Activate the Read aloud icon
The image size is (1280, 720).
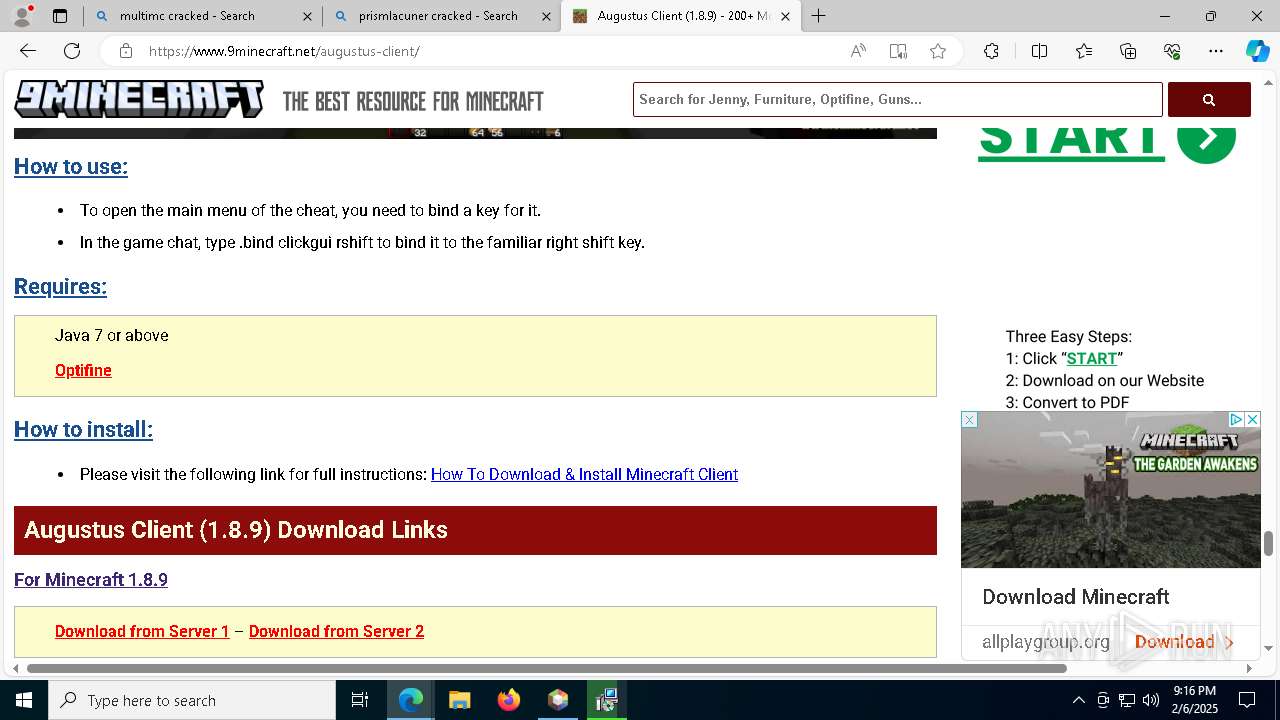(858, 51)
